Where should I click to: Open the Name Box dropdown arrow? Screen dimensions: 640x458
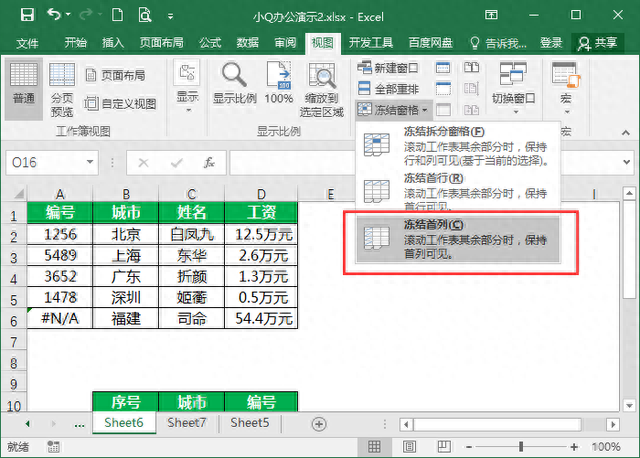click(90, 162)
